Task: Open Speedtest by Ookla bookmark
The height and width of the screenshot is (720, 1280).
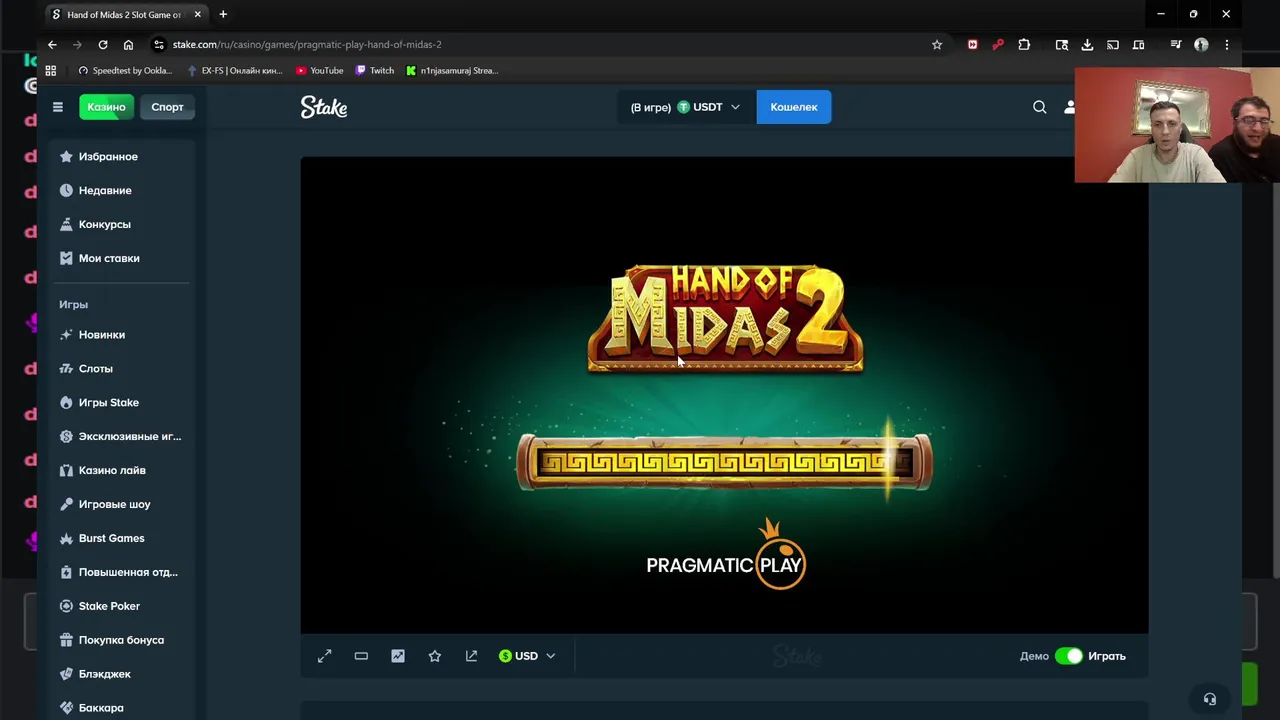Action: coord(125,71)
